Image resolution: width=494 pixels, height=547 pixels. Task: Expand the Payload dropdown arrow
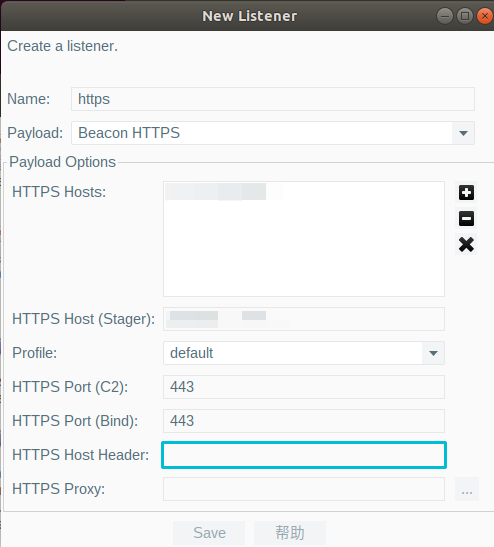click(x=463, y=133)
